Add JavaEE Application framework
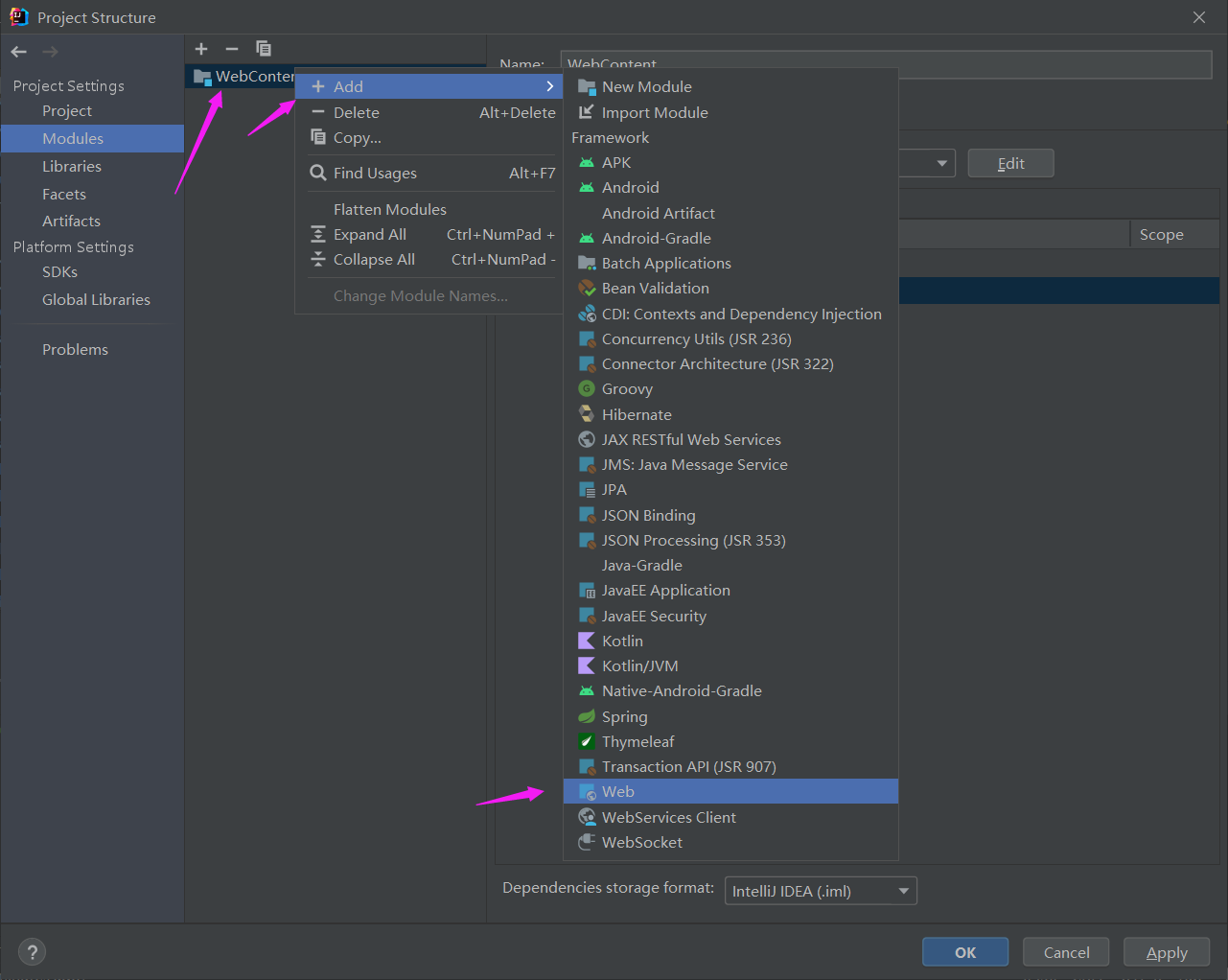The width and height of the screenshot is (1228, 980). (730, 591)
